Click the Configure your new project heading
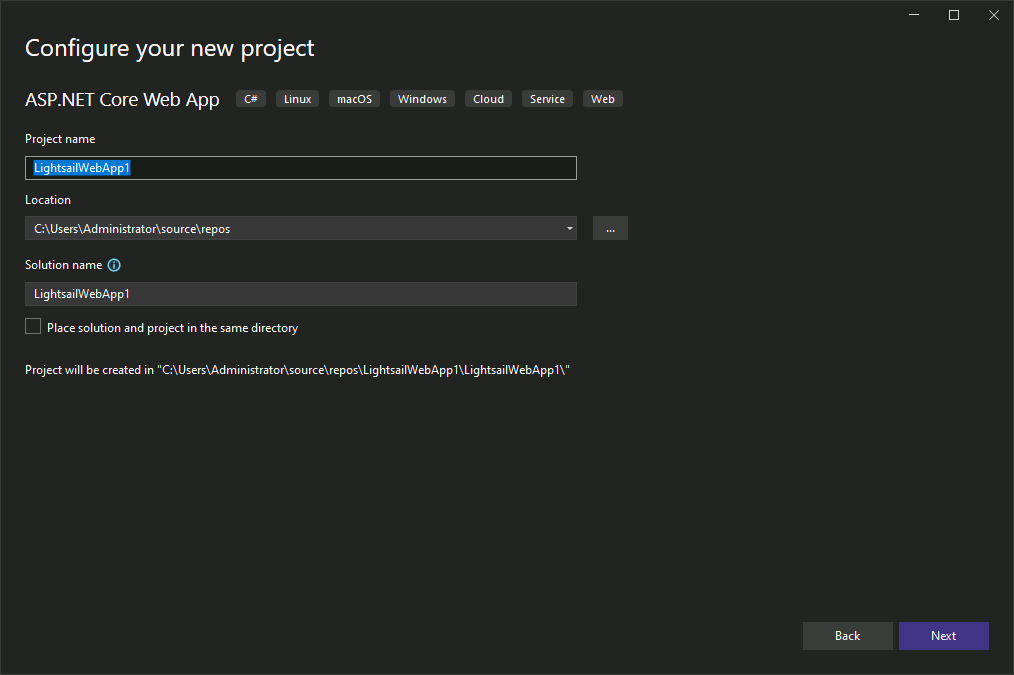Viewport: 1014px width, 675px height. click(169, 48)
